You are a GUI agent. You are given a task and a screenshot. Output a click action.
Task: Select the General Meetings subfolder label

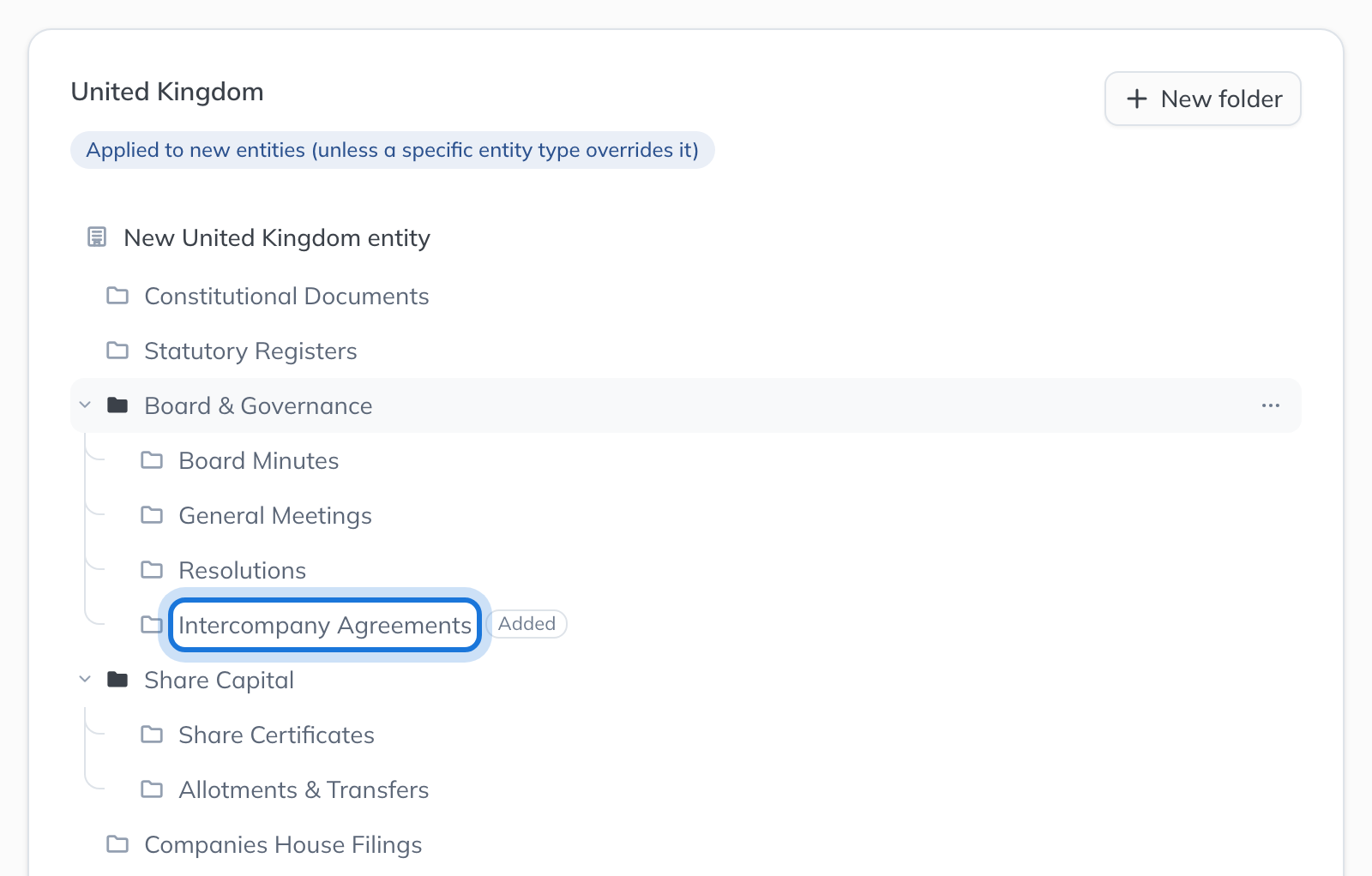pos(275,515)
